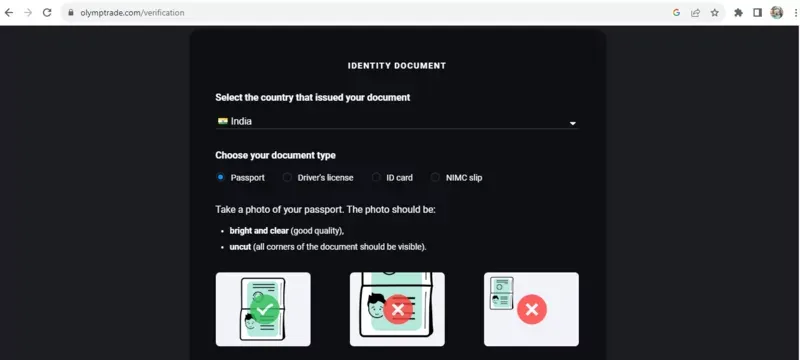Click the olymptrade.com/verification address bar

tap(393, 13)
